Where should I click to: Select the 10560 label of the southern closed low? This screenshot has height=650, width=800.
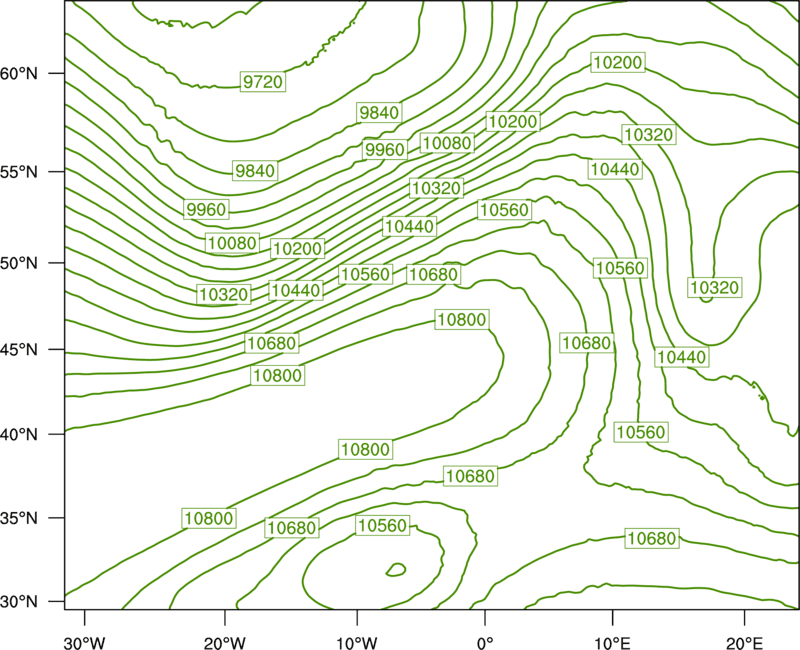coord(383,526)
